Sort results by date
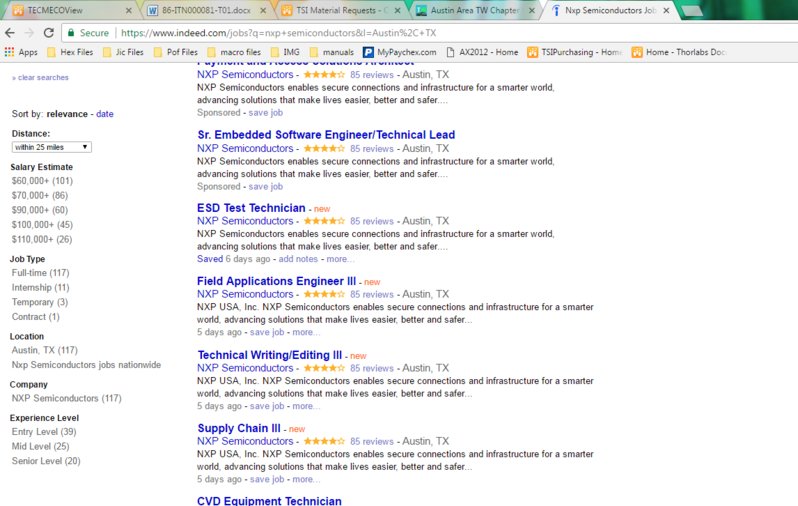 [x=105, y=114]
